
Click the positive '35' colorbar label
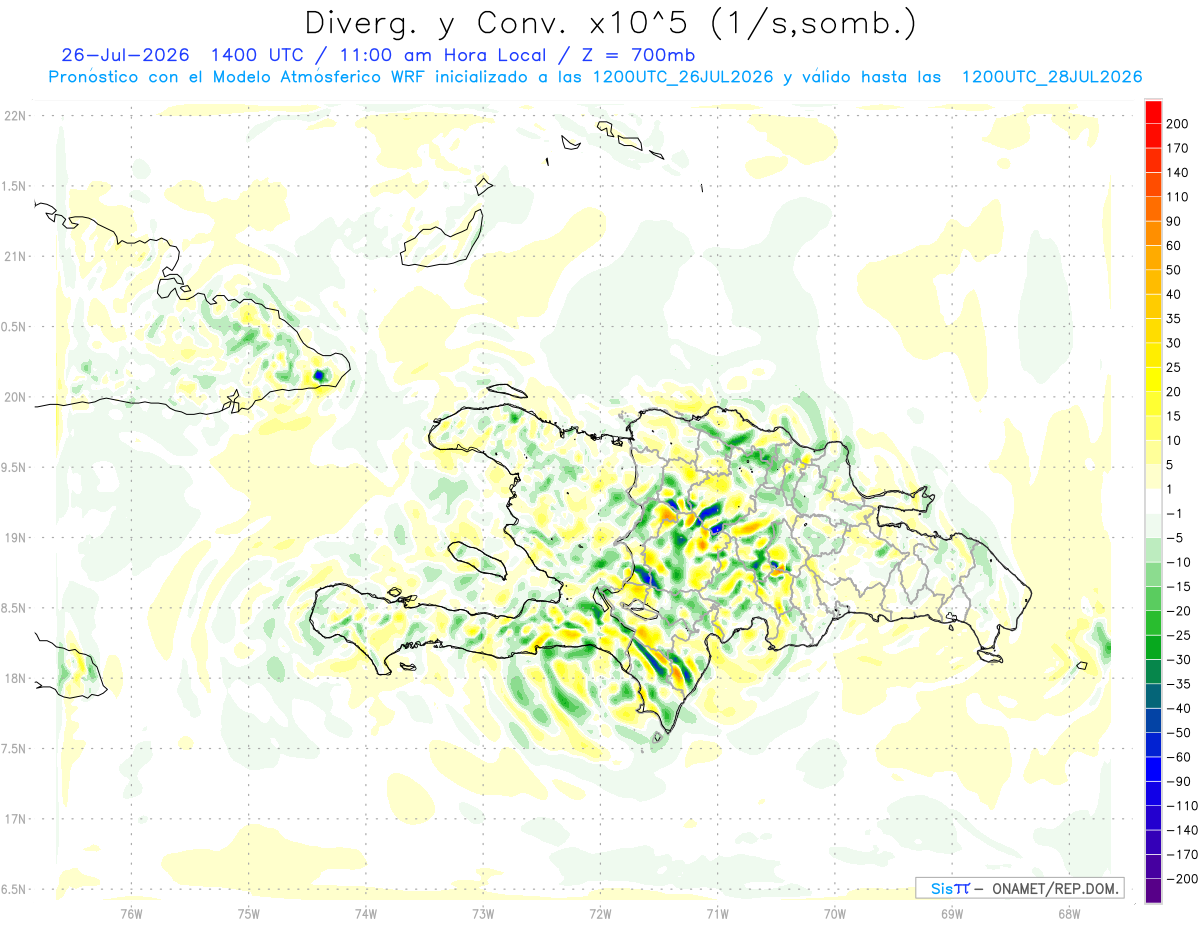tap(1175, 318)
